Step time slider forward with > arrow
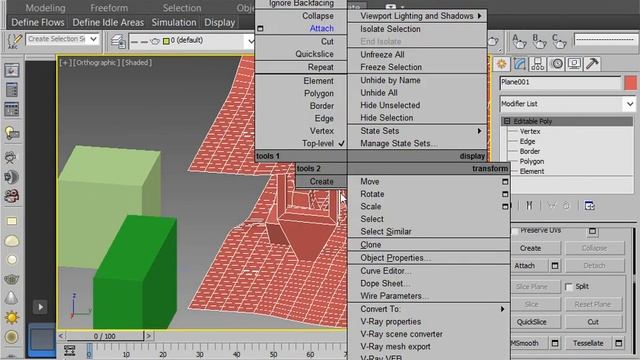Image resolution: width=640 pixels, height=360 pixels. coord(149,336)
